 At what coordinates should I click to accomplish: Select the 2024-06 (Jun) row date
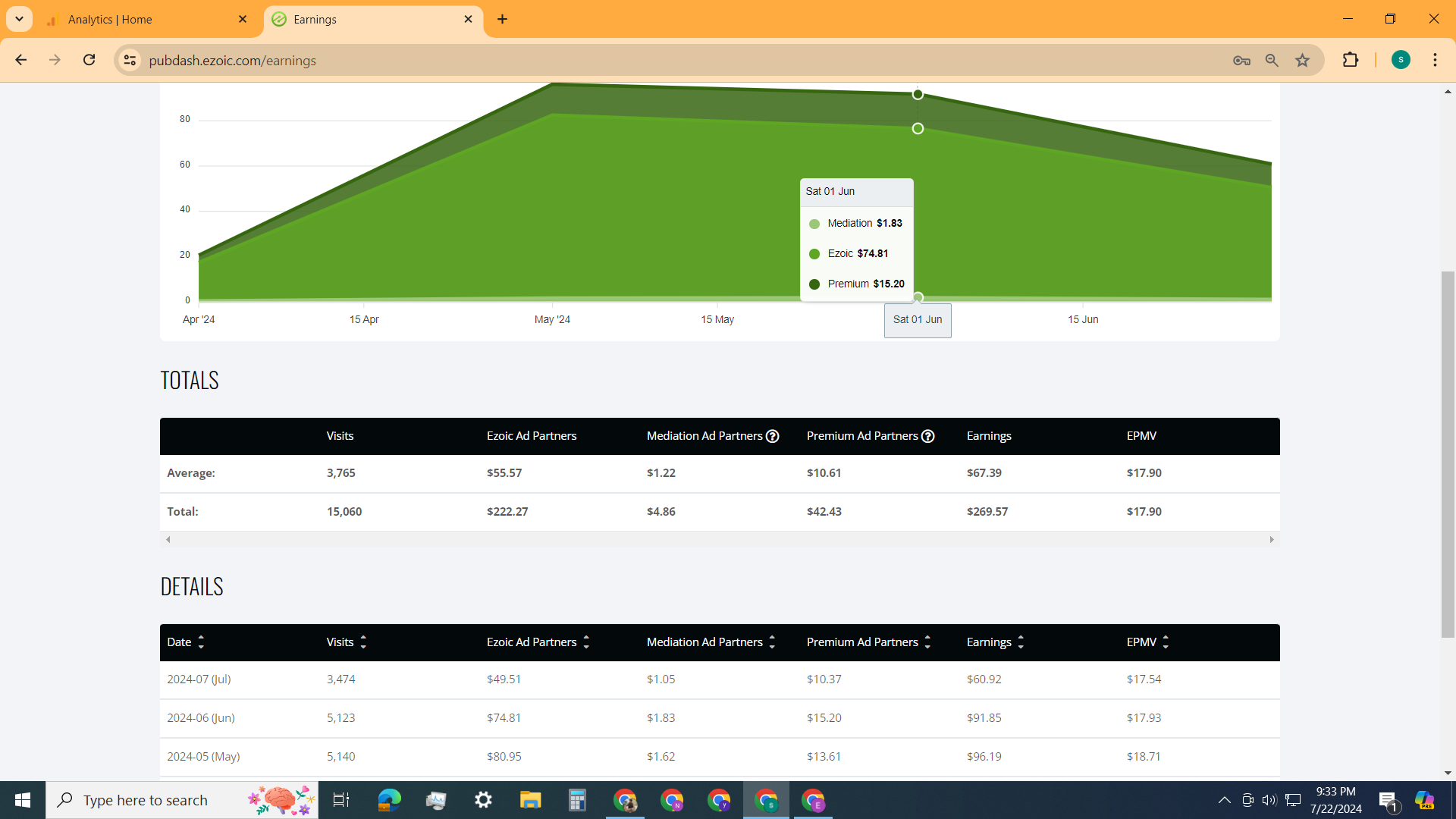pos(201,718)
